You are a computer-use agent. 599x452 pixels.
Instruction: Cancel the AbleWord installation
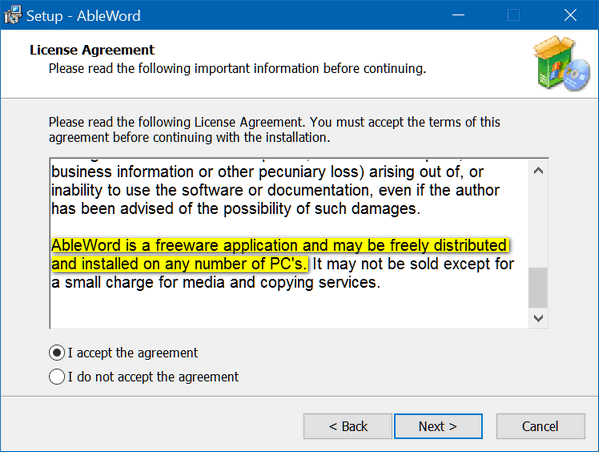click(540, 426)
